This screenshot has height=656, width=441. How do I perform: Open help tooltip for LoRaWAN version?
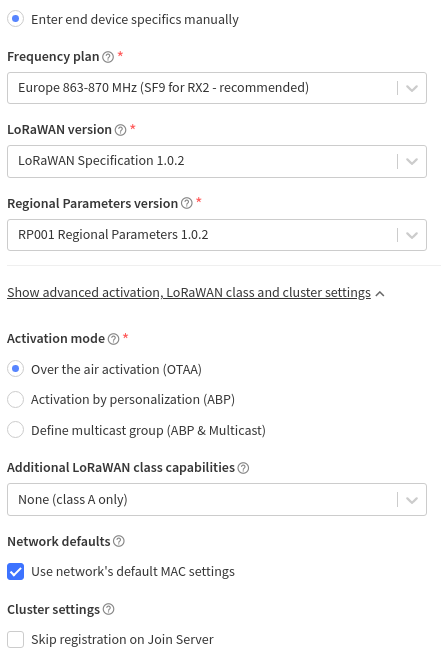pyautogui.click(x=121, y=130)
